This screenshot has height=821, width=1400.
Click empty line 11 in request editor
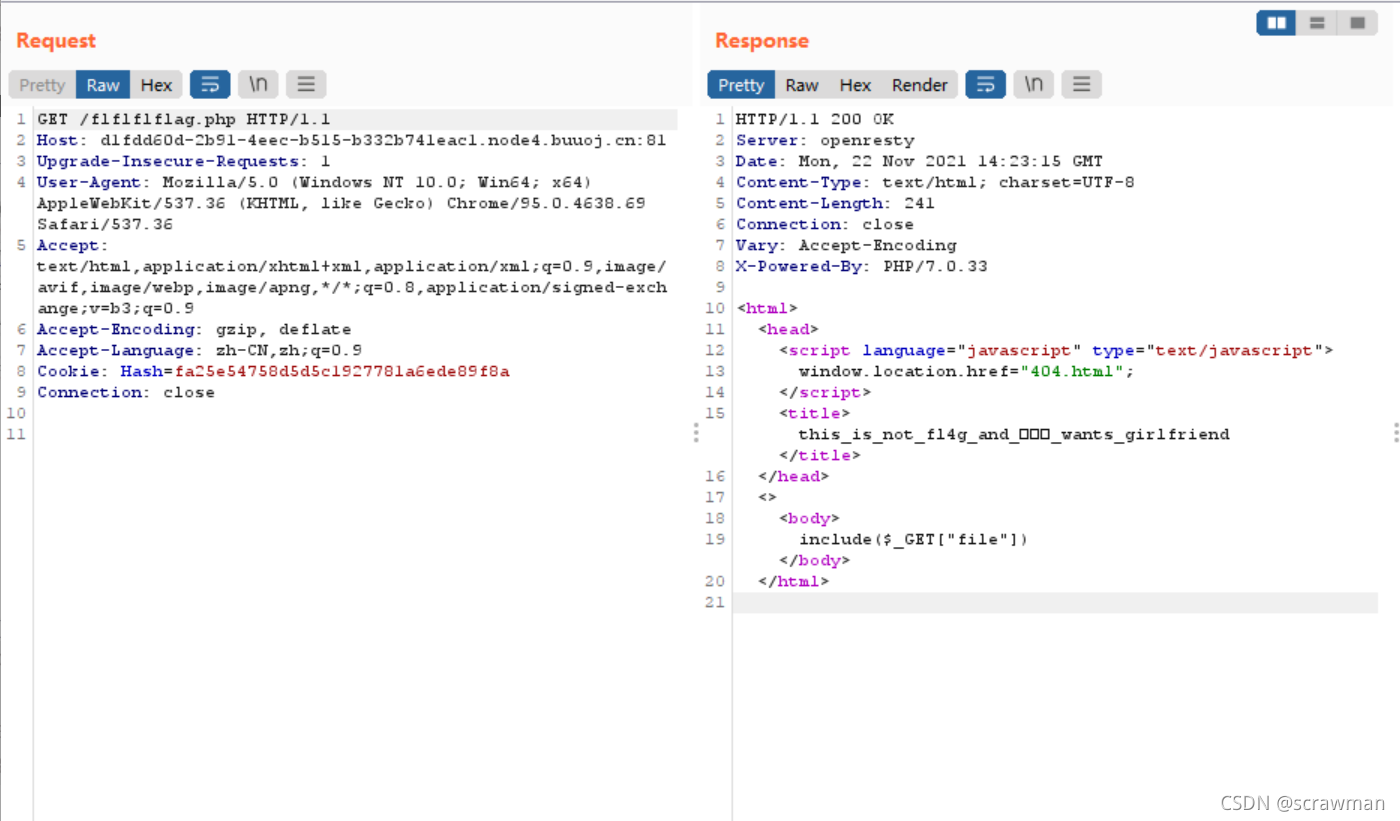click(355, 434)
